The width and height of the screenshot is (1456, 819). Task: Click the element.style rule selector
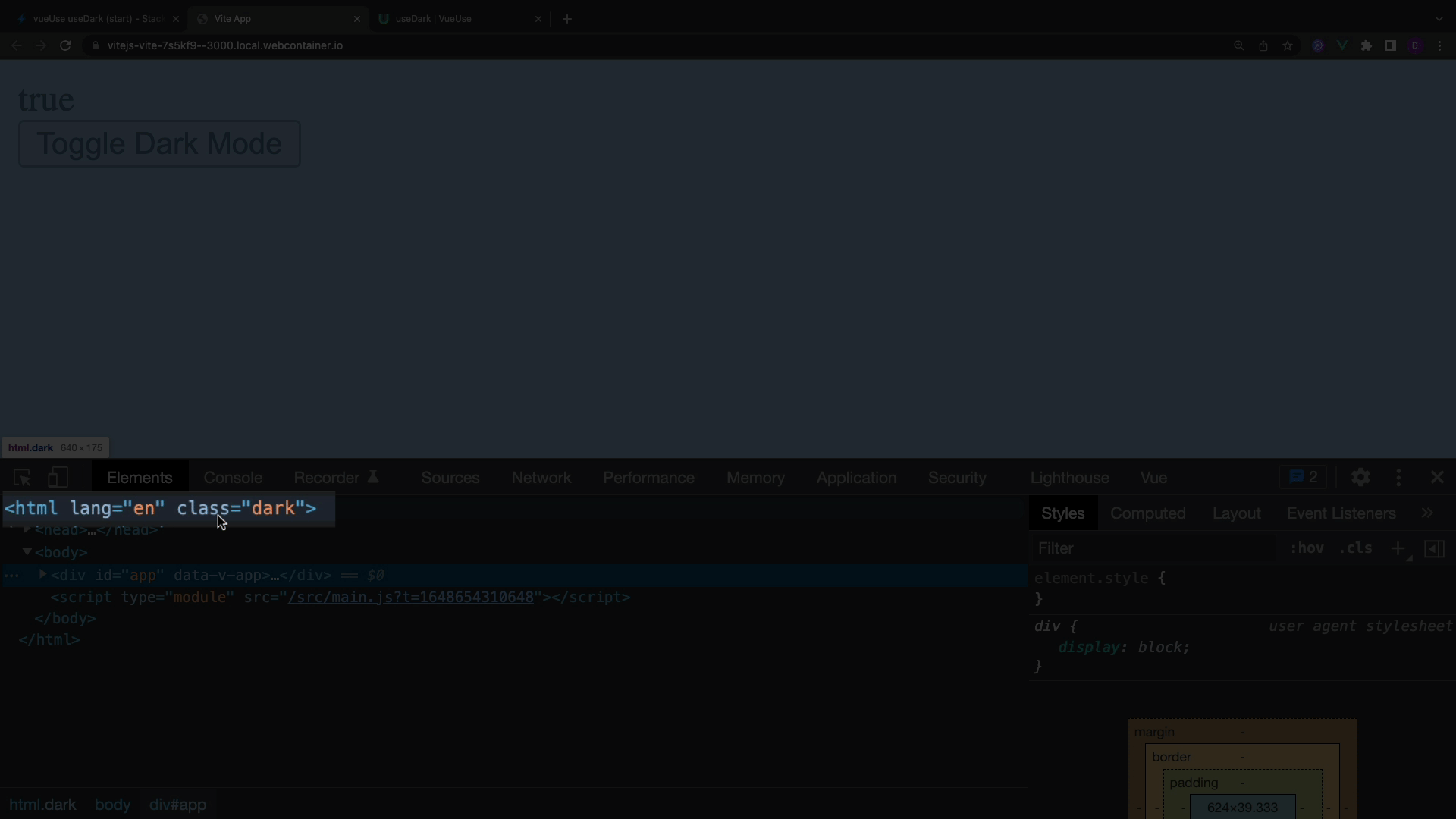1091,579
